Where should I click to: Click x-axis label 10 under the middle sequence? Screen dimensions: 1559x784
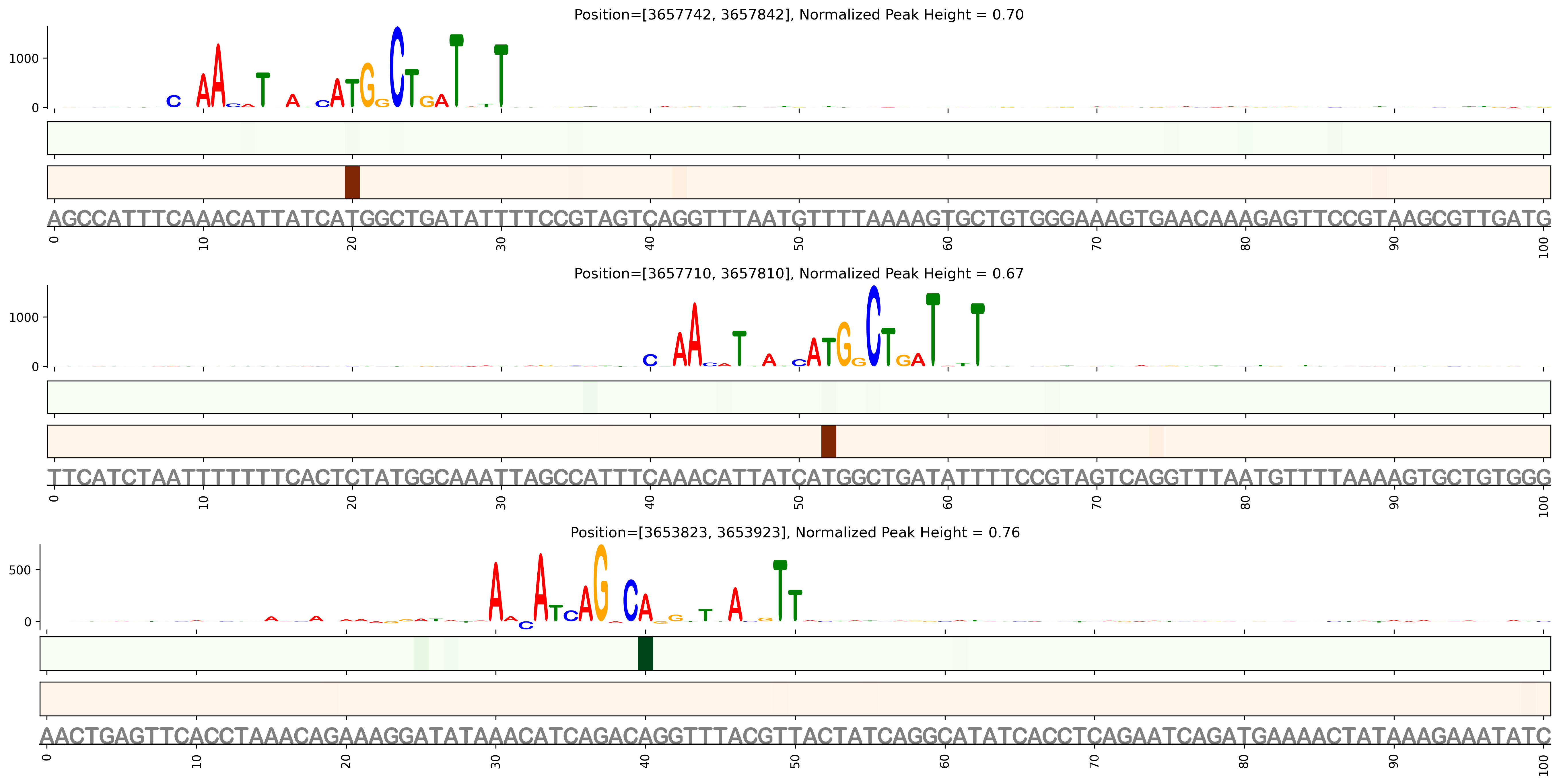coord(203,502)
